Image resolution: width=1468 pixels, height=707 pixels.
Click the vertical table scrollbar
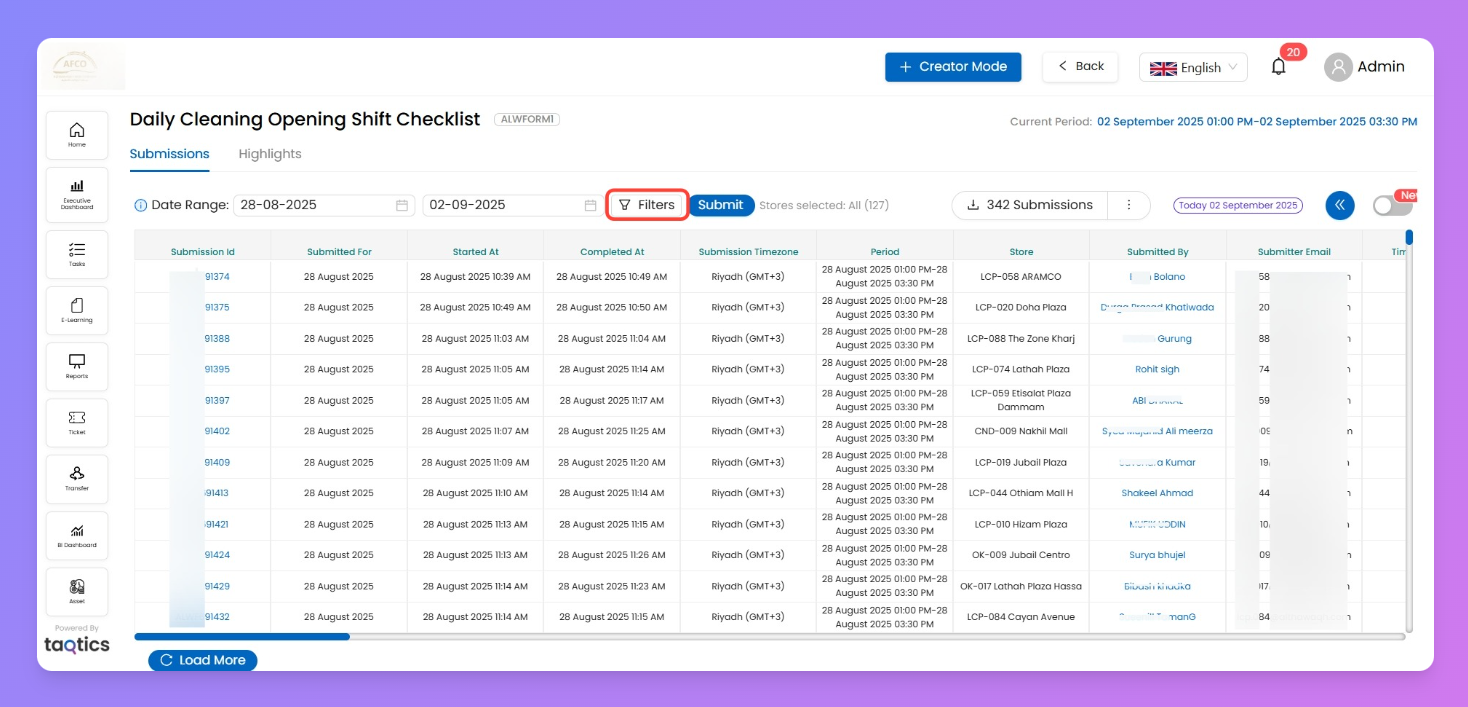1409,238
